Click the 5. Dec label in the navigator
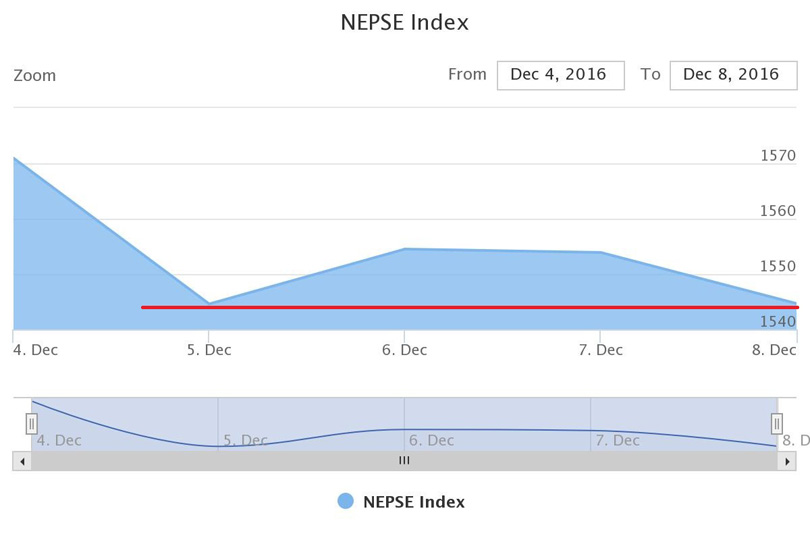 245,440
